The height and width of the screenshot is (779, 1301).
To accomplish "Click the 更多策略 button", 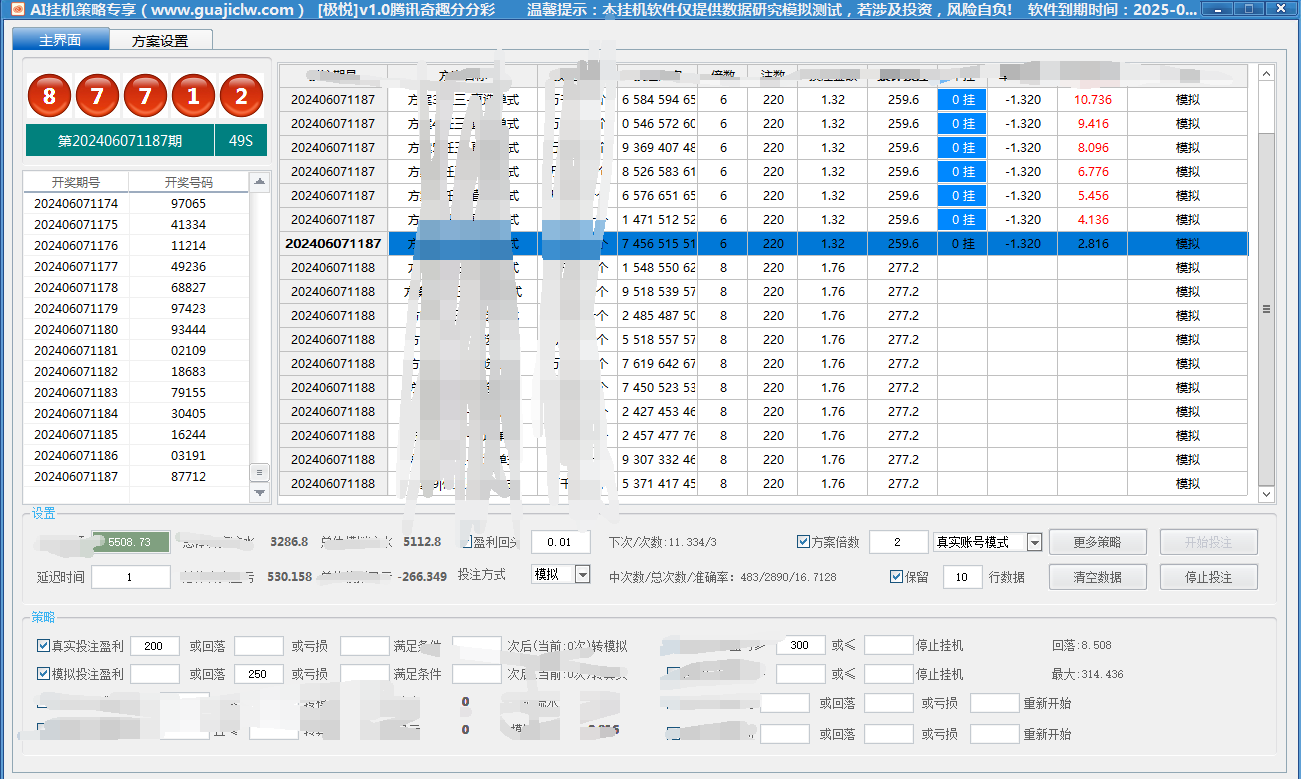I will pyautogui.click(x=1097, y=542).
